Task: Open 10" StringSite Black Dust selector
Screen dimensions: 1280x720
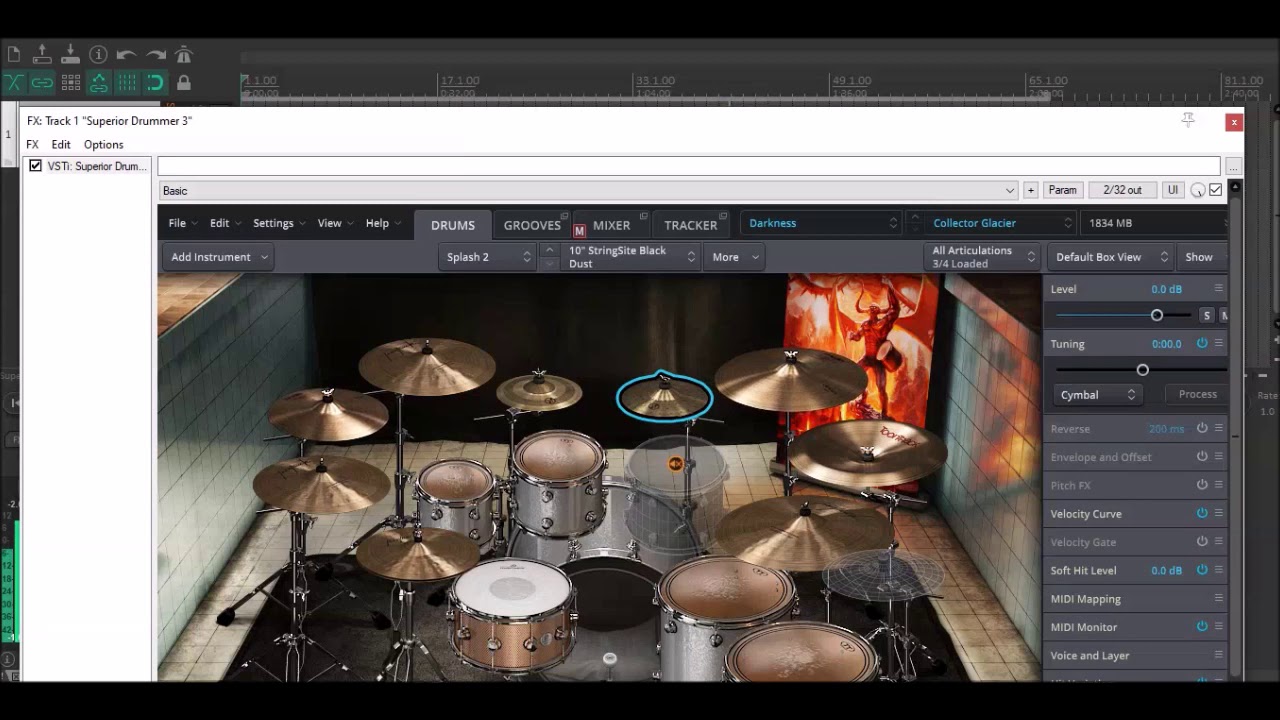Action: click(631, 257)
